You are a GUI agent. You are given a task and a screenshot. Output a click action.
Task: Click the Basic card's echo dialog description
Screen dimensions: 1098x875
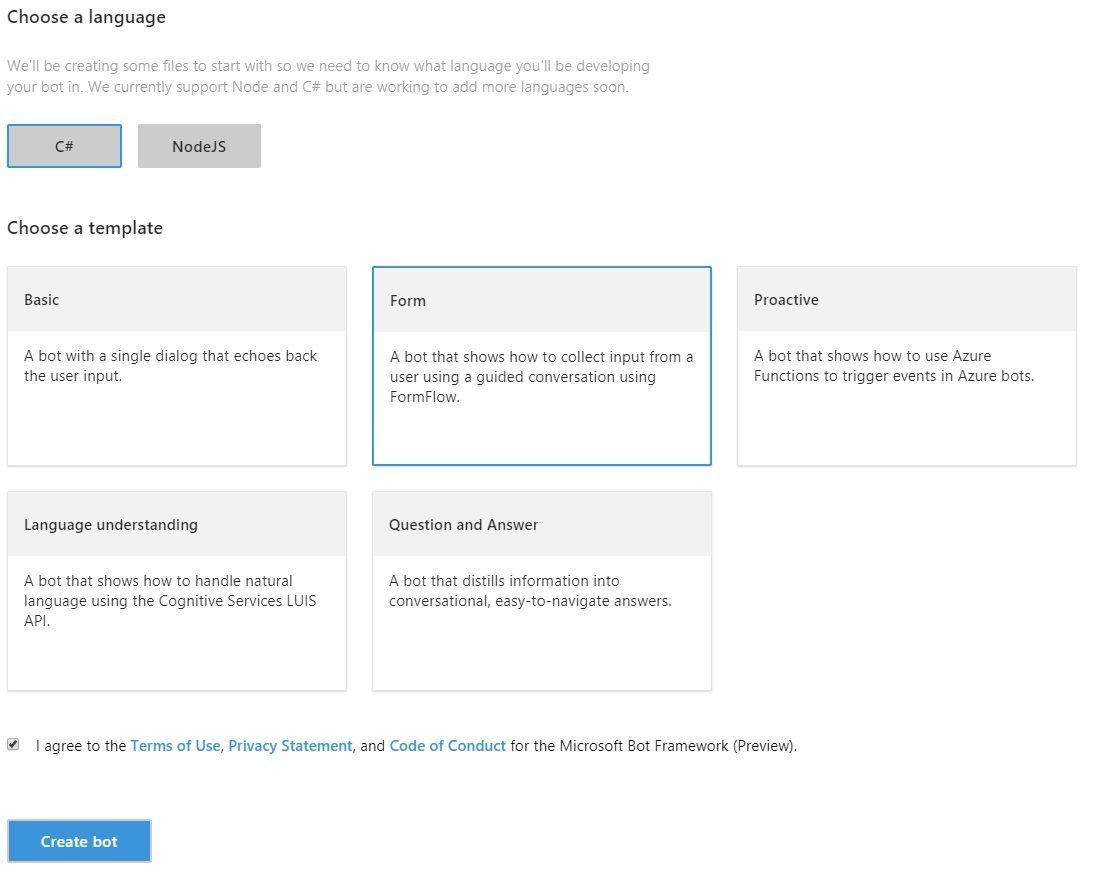click(170, 366)
